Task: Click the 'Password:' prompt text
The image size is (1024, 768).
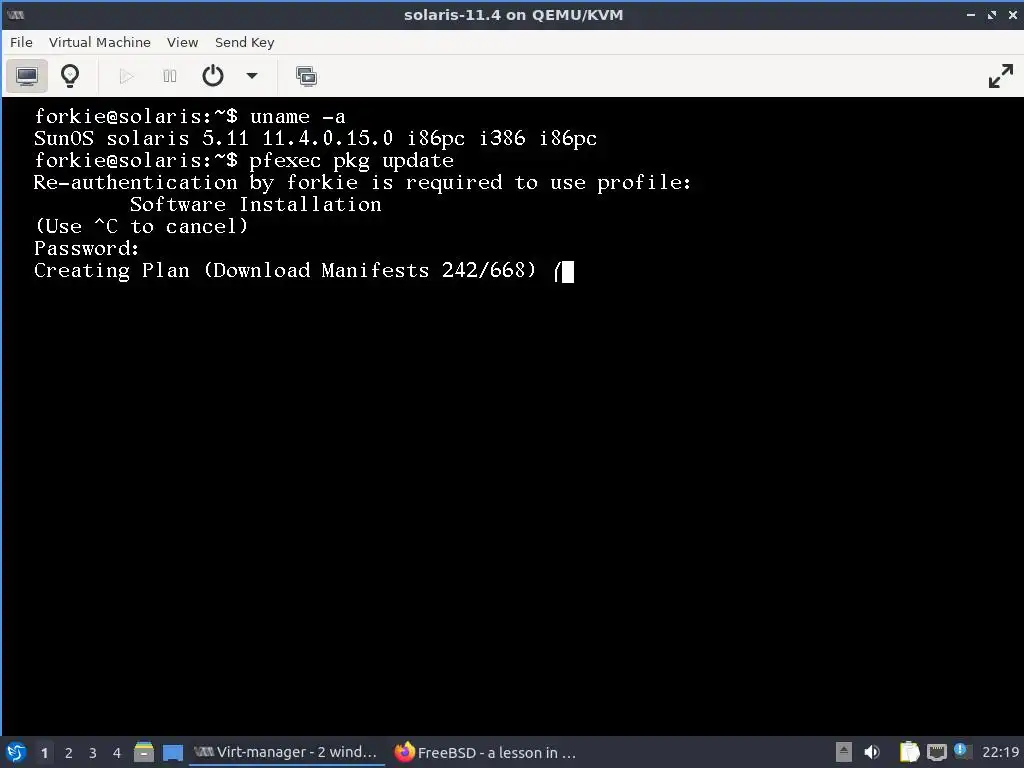Action: 86,248
